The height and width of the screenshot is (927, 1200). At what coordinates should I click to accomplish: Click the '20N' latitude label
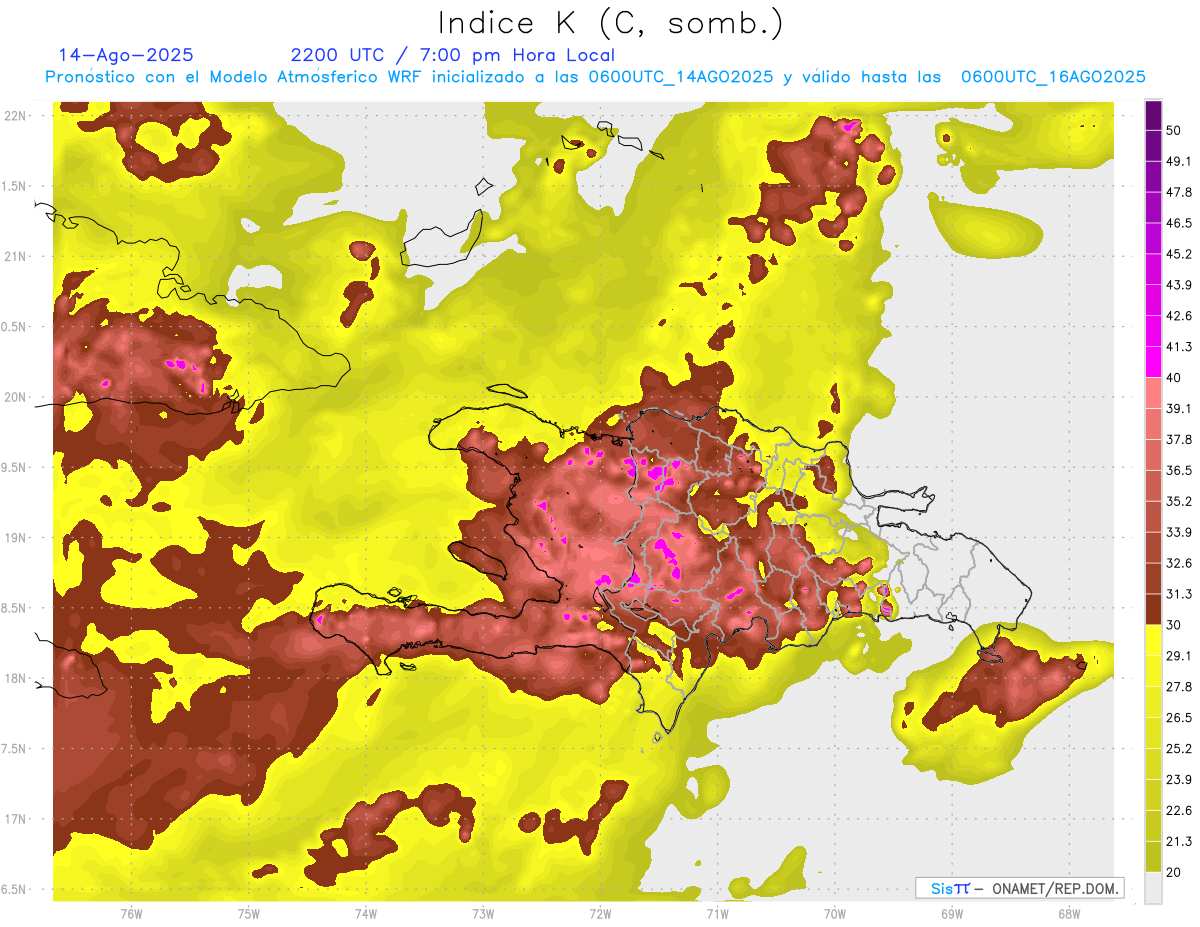(x=14, y=397)
